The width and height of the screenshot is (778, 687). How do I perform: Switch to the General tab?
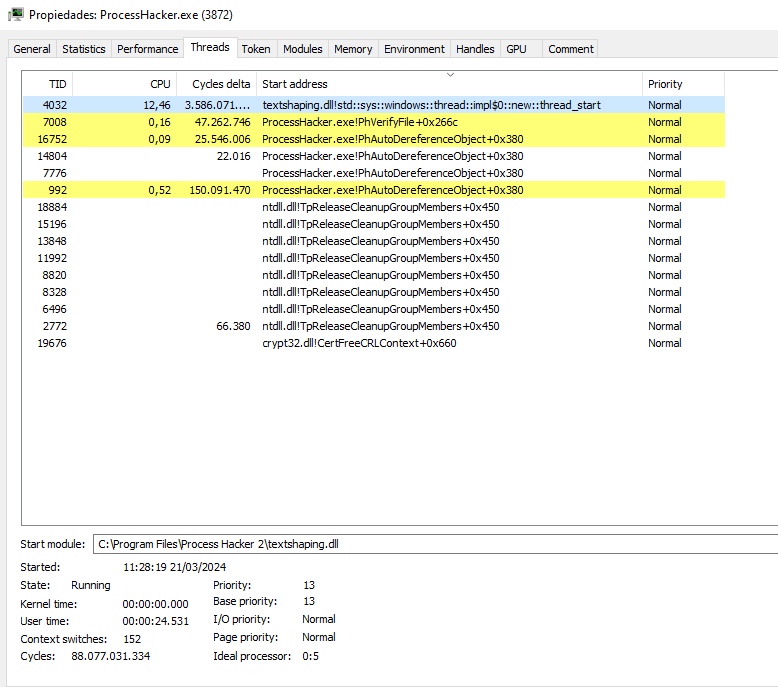tap(32, 49)
